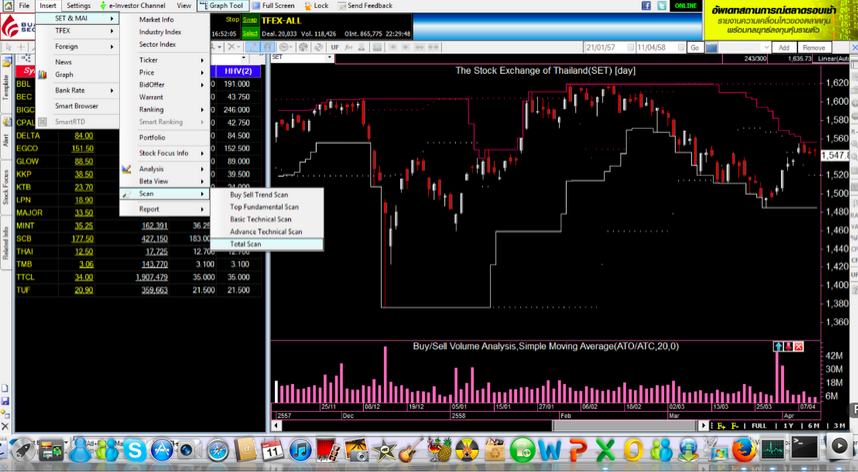Expand the Foreign submenu
The width and height of the screenshot is (858, 472).
(x=78, y=46)
